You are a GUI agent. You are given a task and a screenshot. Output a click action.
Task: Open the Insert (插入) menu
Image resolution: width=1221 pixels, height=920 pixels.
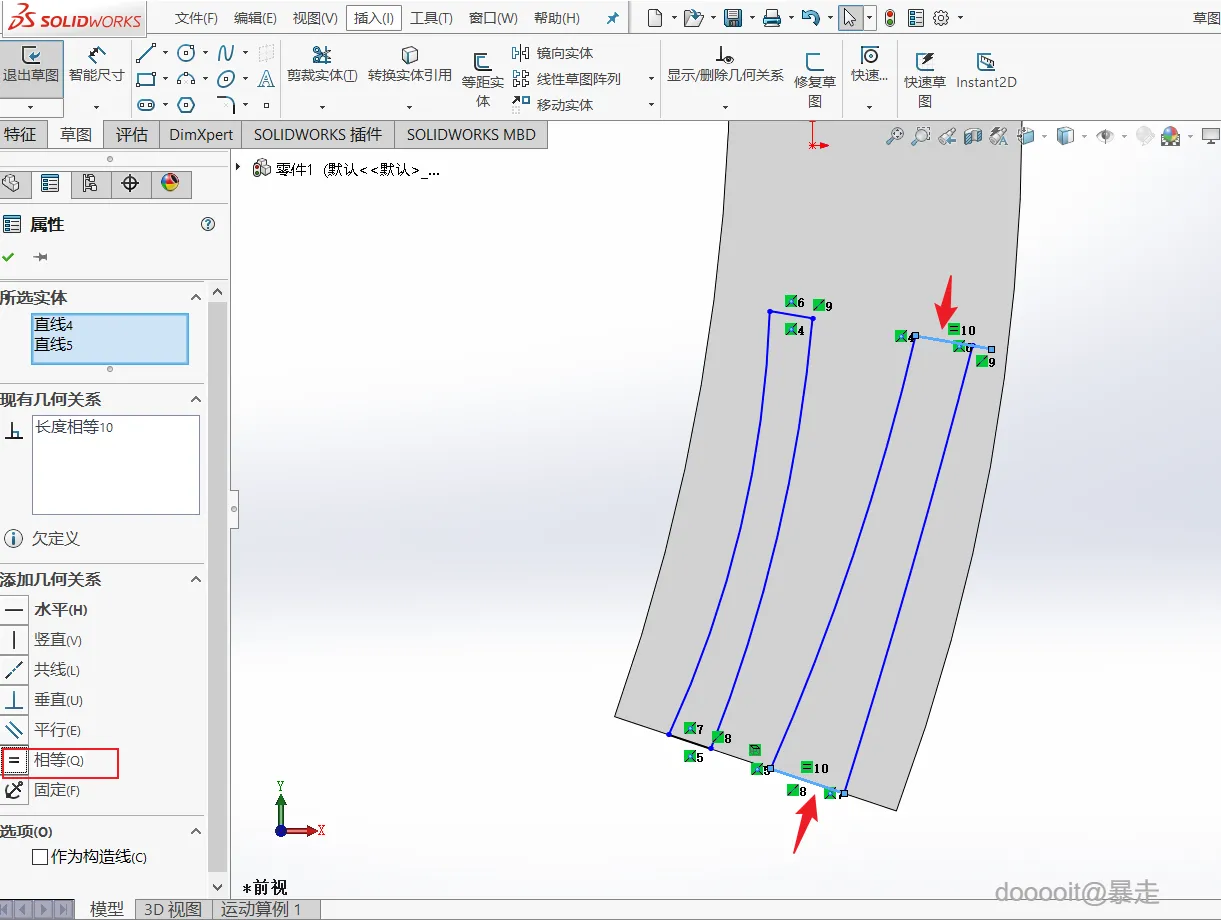[x=374, y=18]
